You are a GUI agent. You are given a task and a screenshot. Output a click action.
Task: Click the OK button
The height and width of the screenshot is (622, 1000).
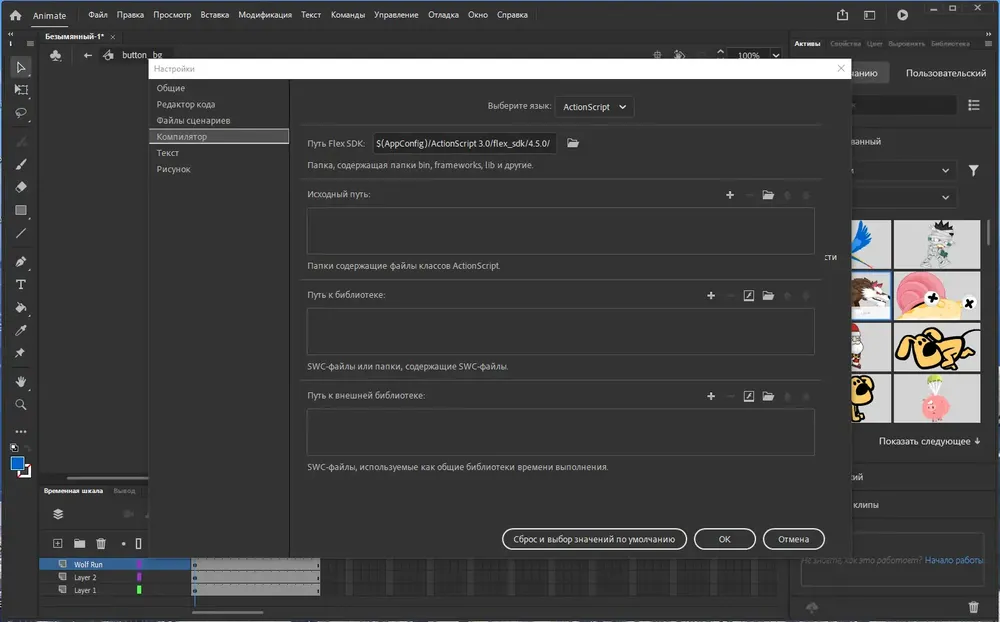(x=724, y=539)
